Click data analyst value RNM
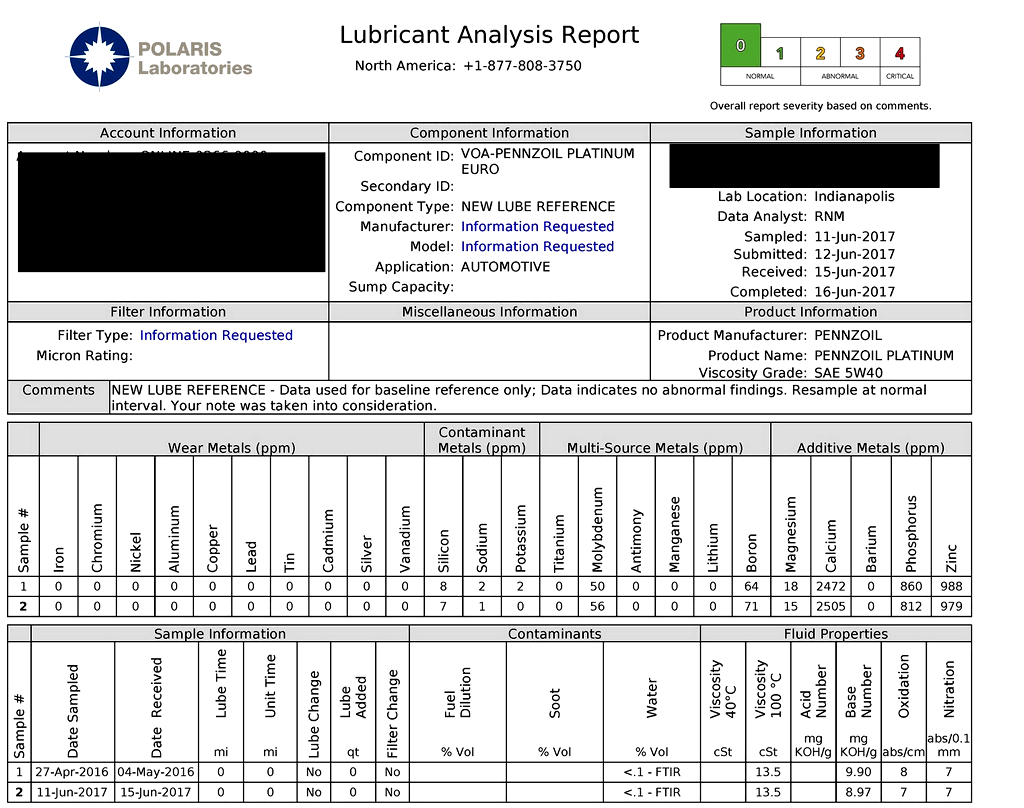Viewport: 1024px width, 808px height. [x=829, y=217]
